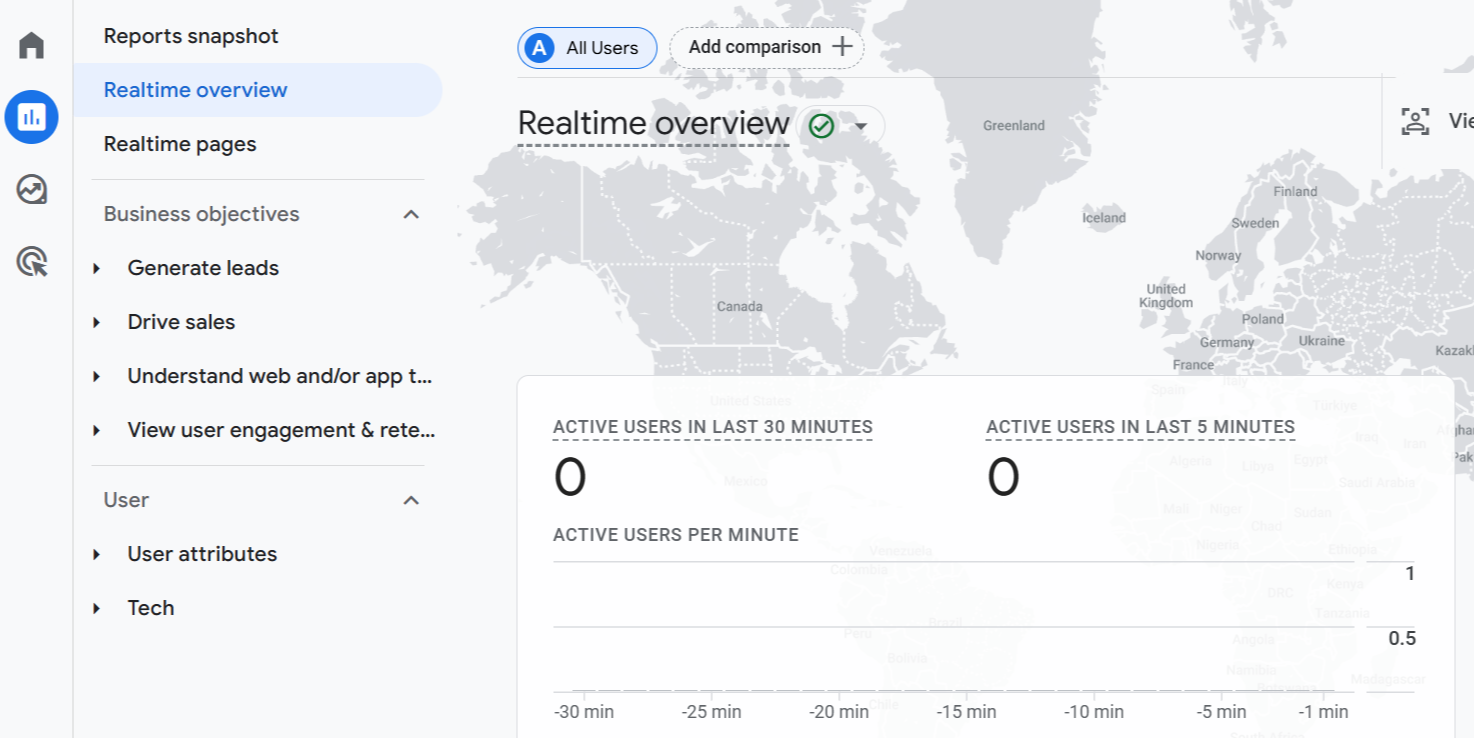Expand the Tech arrow
This screenshot has height=738, width=1474.
click(97, 608)
